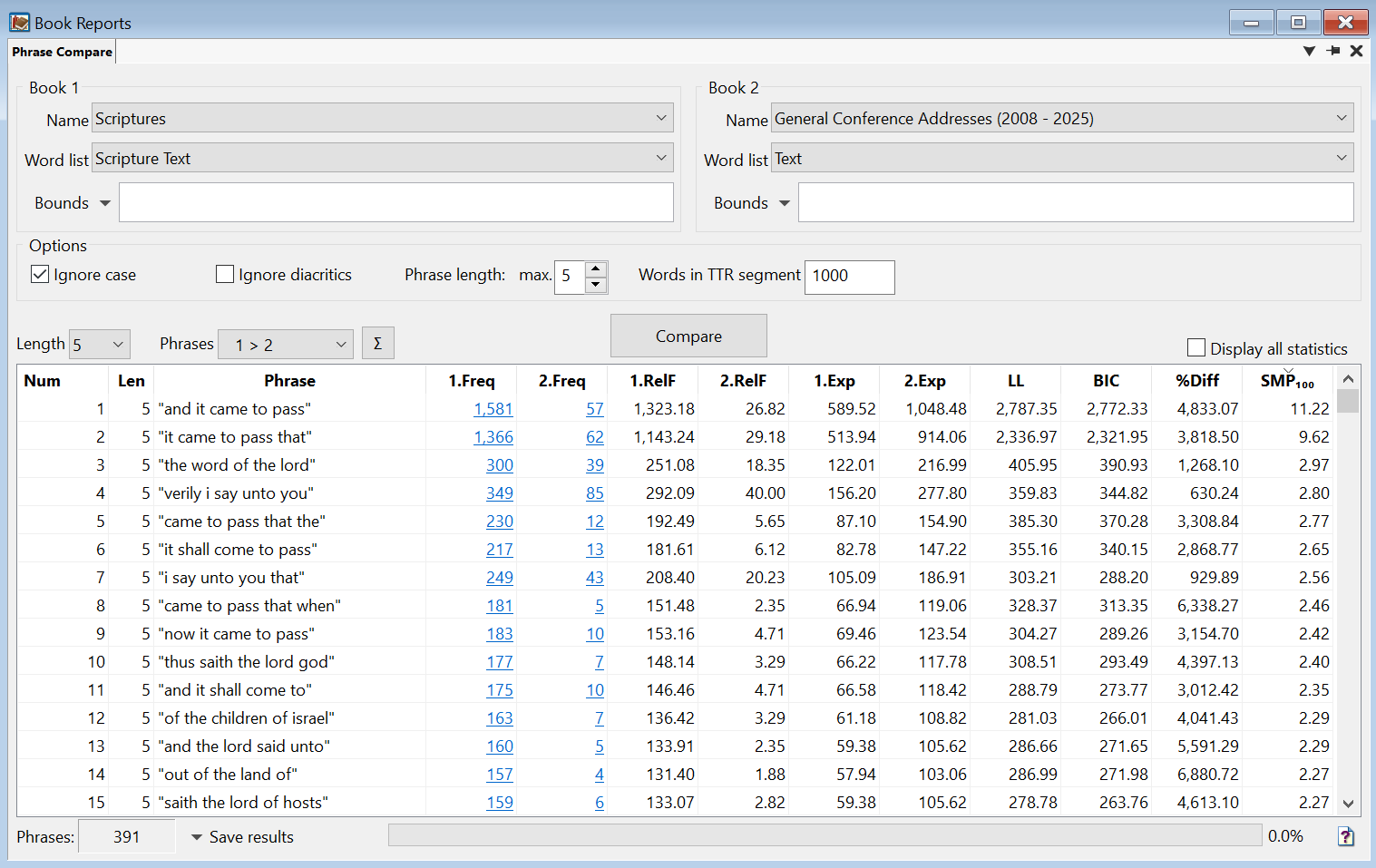Select the Phrase Compare tab
The height and width of the screenshot is (868, 1376).
63,52
